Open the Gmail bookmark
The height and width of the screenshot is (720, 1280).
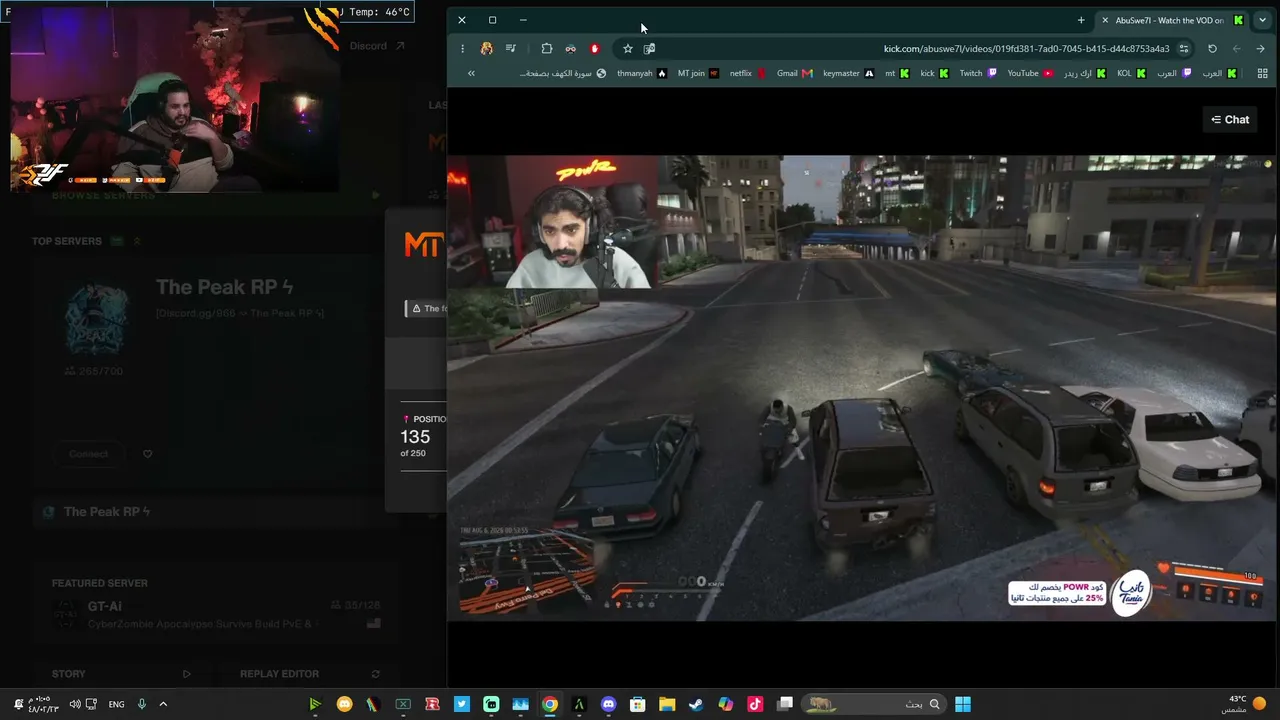[794, 73]
